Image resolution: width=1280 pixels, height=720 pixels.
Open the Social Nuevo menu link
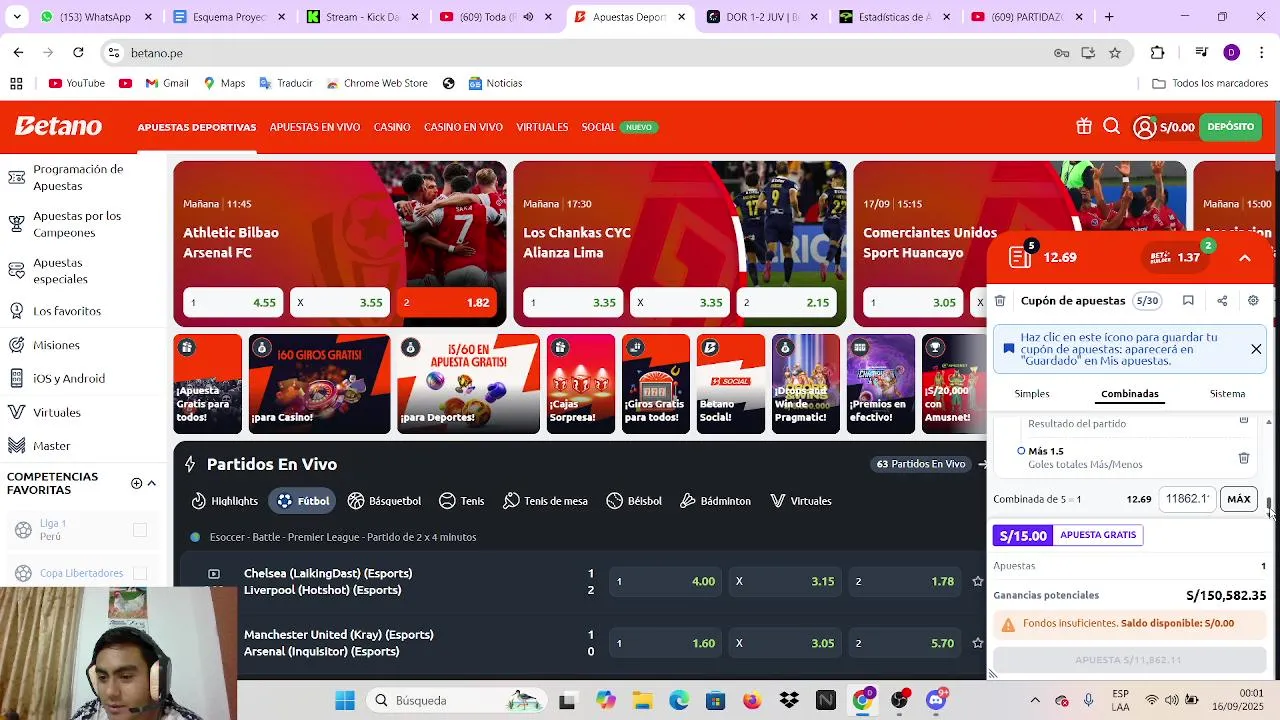(618, 127)
